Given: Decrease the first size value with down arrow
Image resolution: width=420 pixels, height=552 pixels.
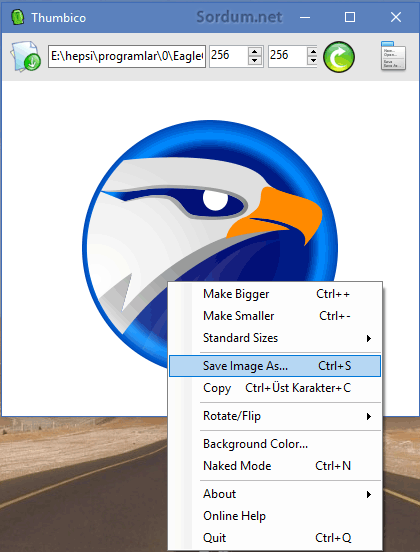Looking at the screenshot, I should pos(255,61).
